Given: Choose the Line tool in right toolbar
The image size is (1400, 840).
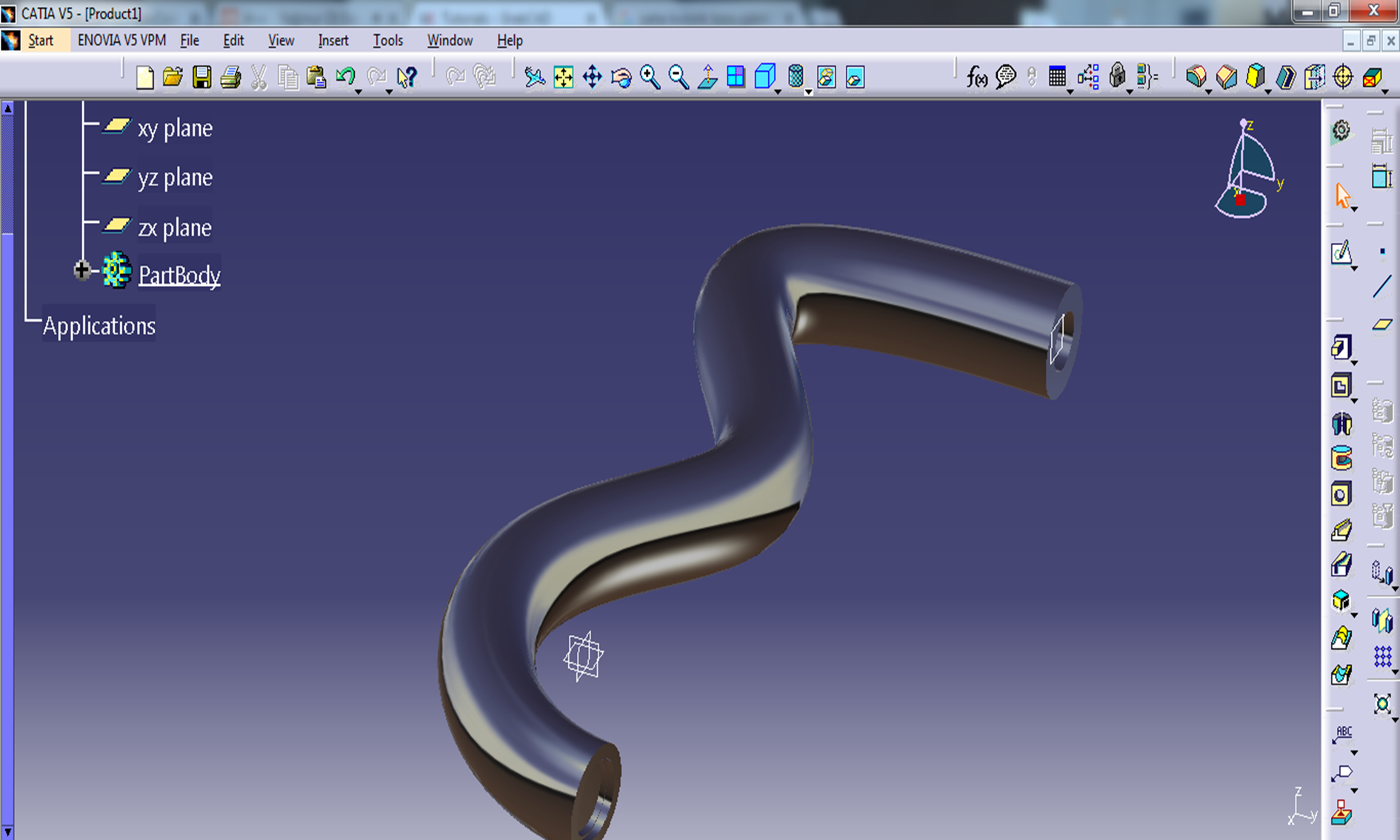Looking at the screenshot, I should (1381, 287).
